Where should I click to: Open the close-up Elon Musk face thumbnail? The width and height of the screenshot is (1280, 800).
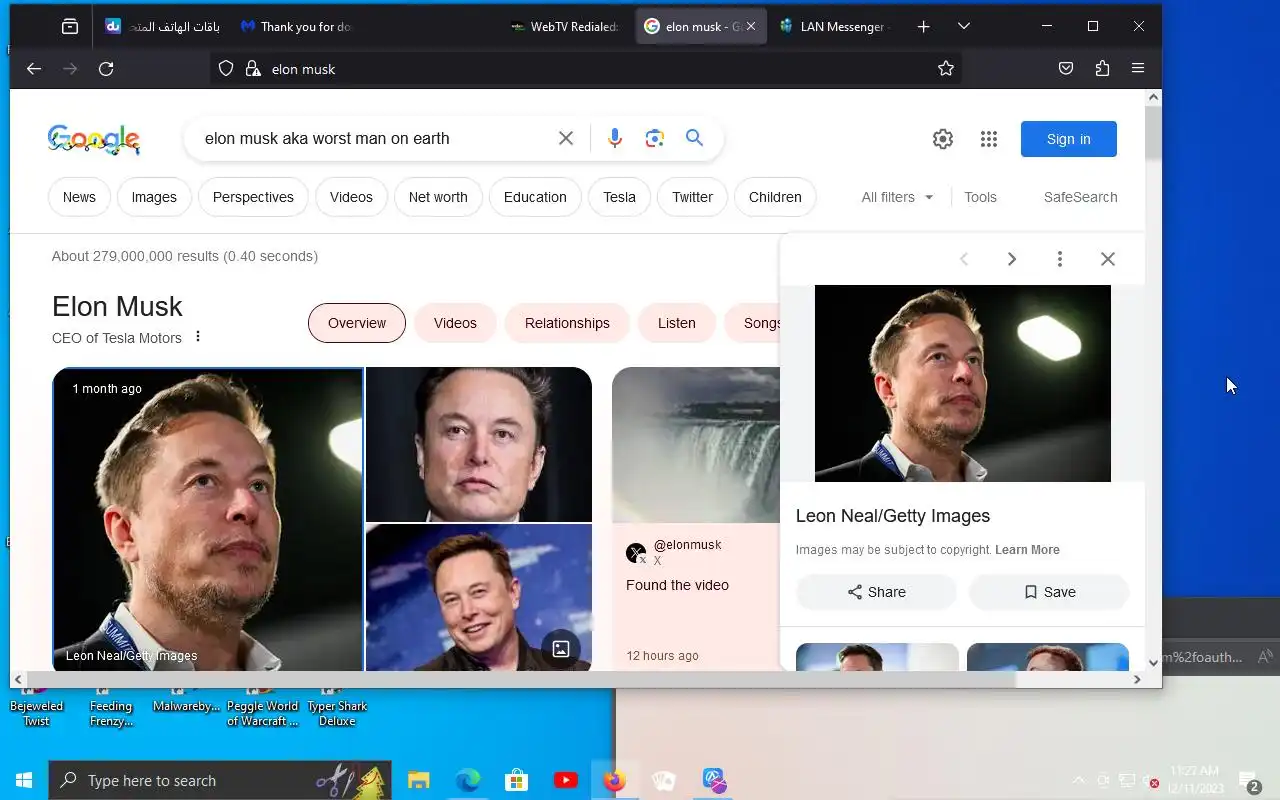click(479, 444)
